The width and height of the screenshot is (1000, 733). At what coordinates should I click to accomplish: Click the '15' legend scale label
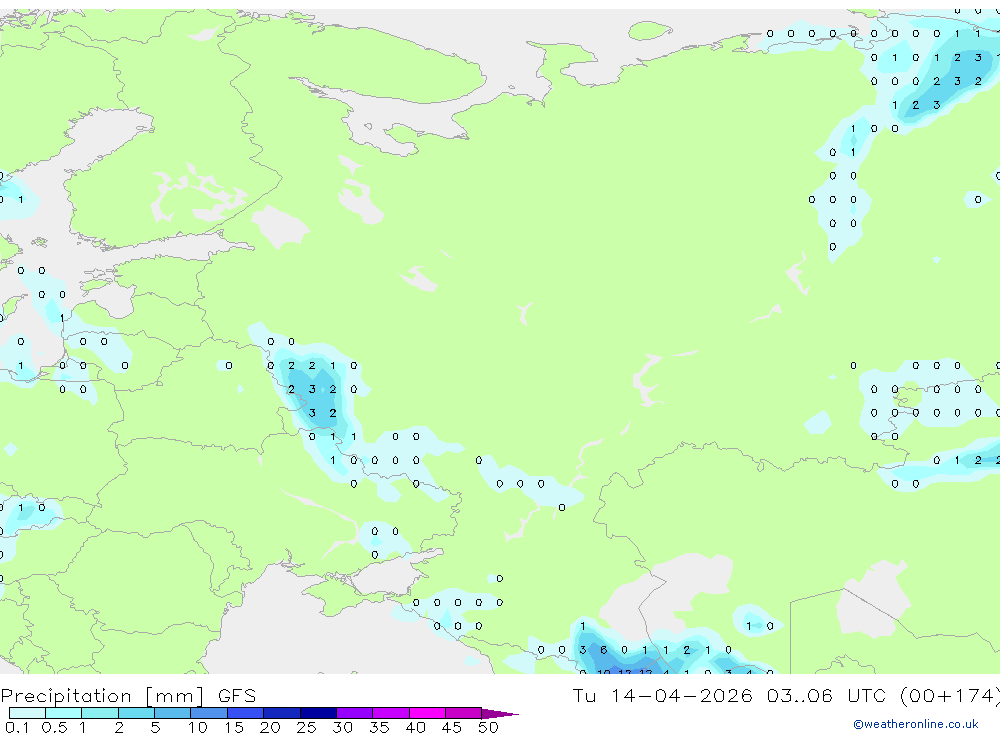click(x=234, y=727)
